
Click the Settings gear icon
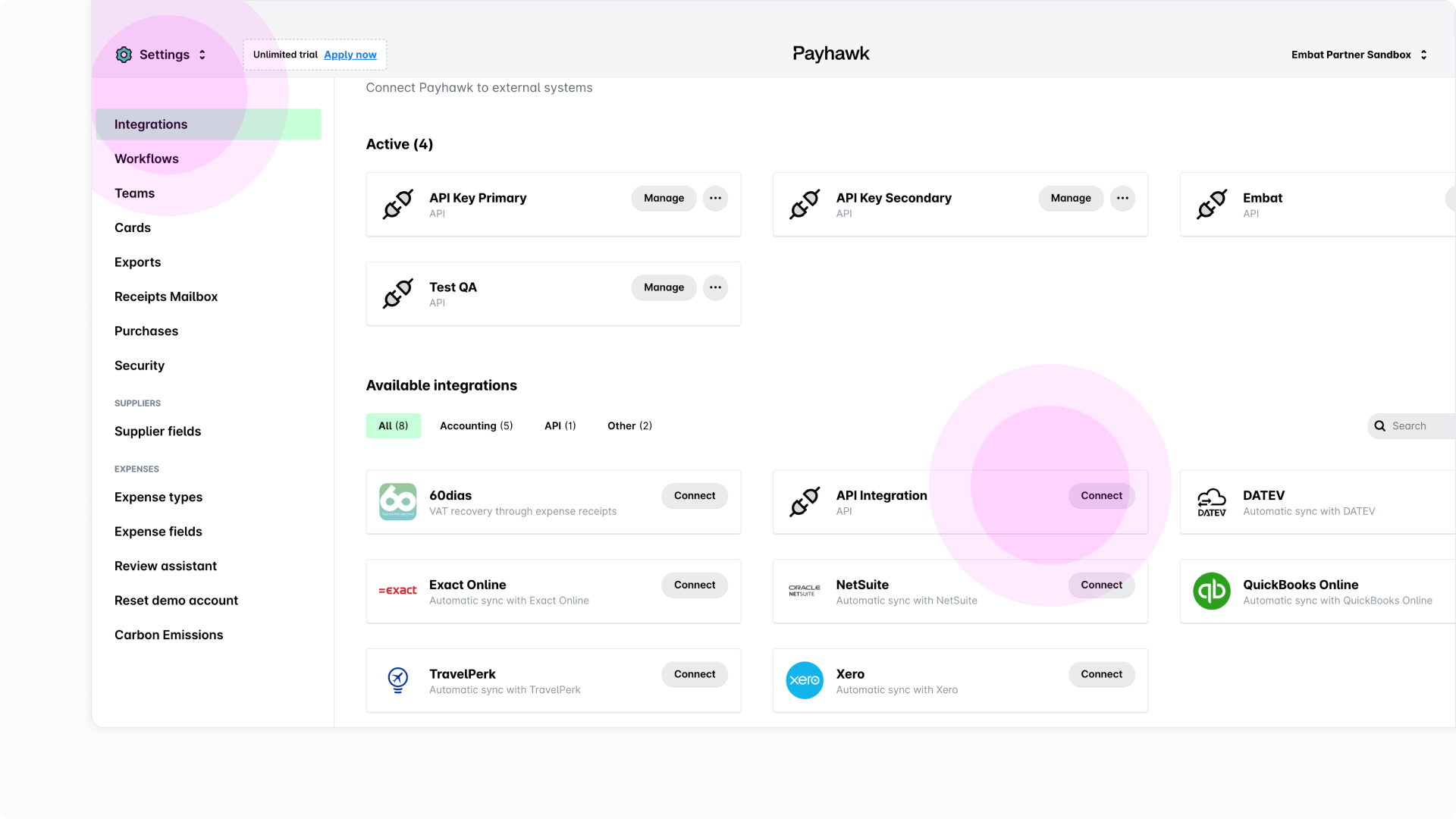tap(124, 55)
